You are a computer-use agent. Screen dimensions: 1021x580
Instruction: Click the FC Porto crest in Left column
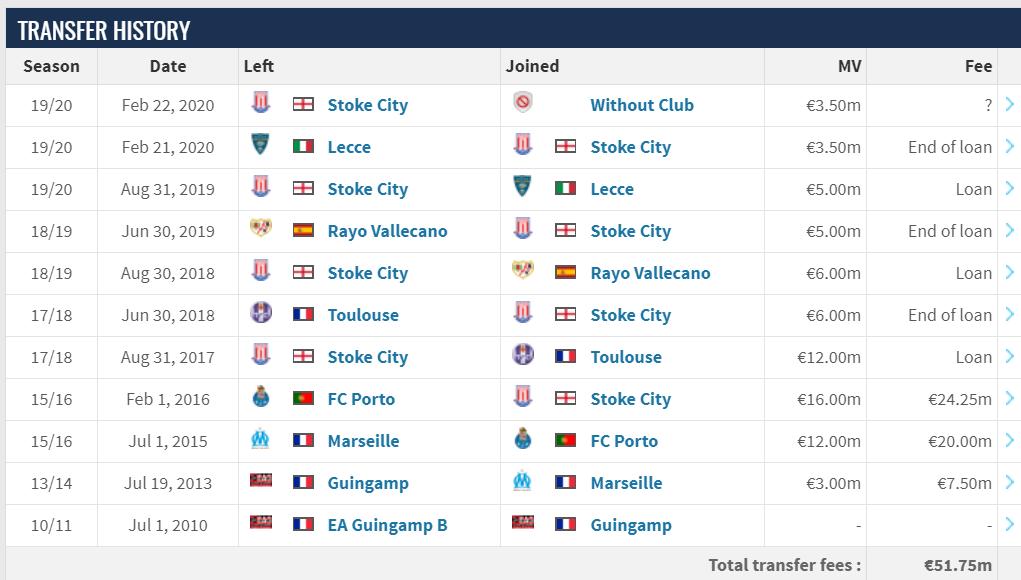click(x=260, y=398)
